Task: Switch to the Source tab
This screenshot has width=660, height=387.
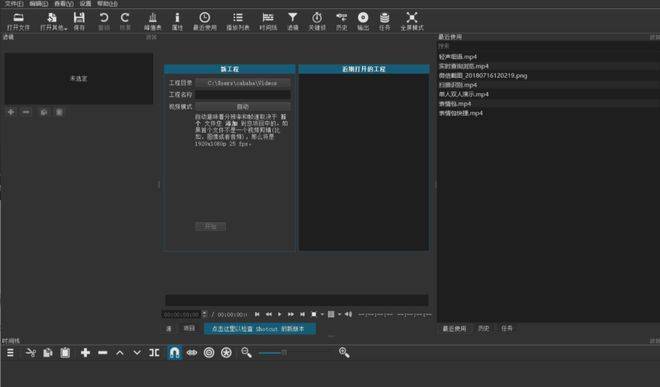Action: 169,328
